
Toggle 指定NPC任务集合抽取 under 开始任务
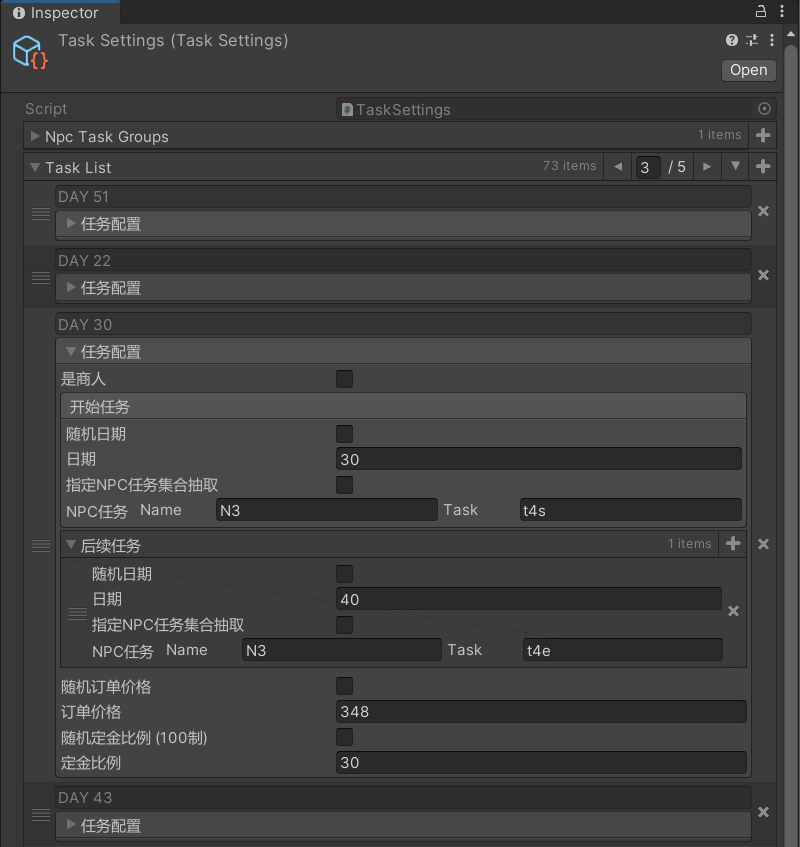tap(344, 485)
